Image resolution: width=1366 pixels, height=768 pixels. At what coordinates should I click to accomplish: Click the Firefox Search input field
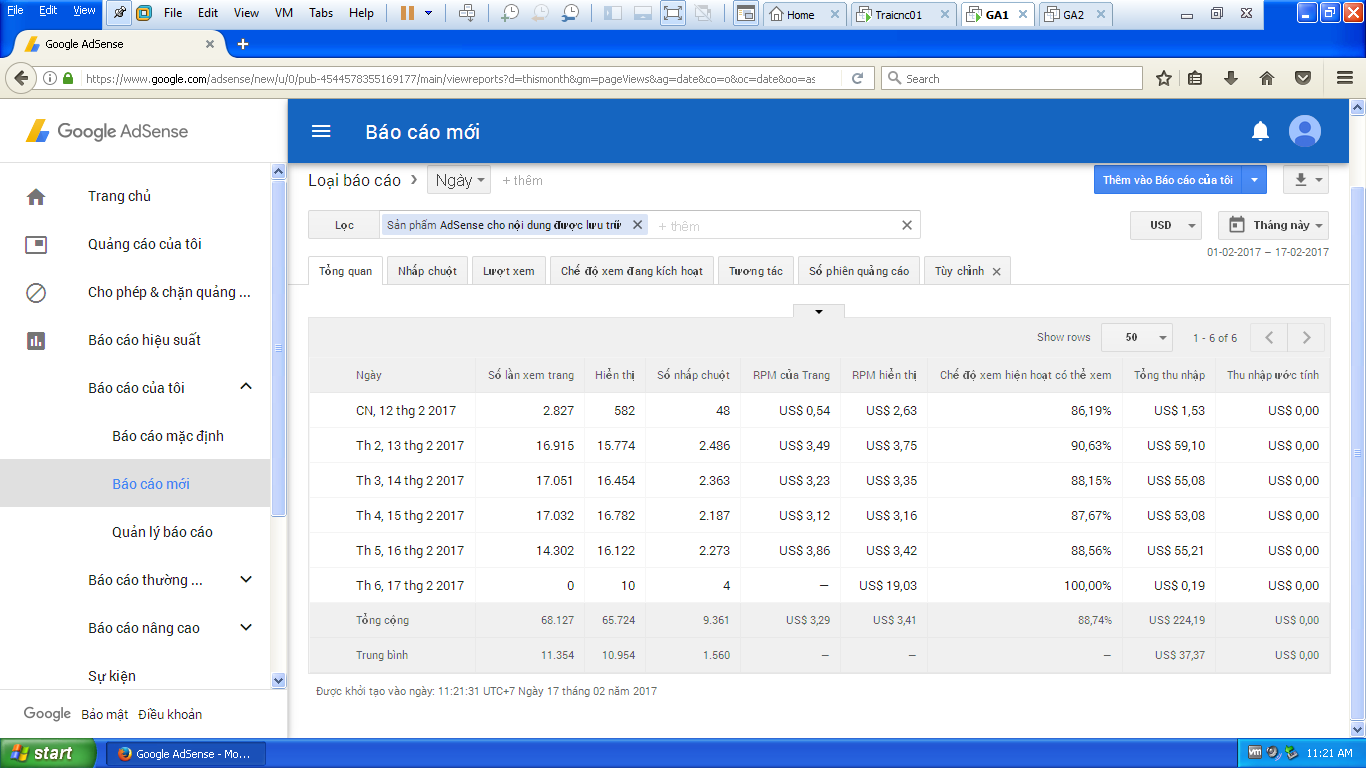pyautogui.click(x=1011, y=78)
